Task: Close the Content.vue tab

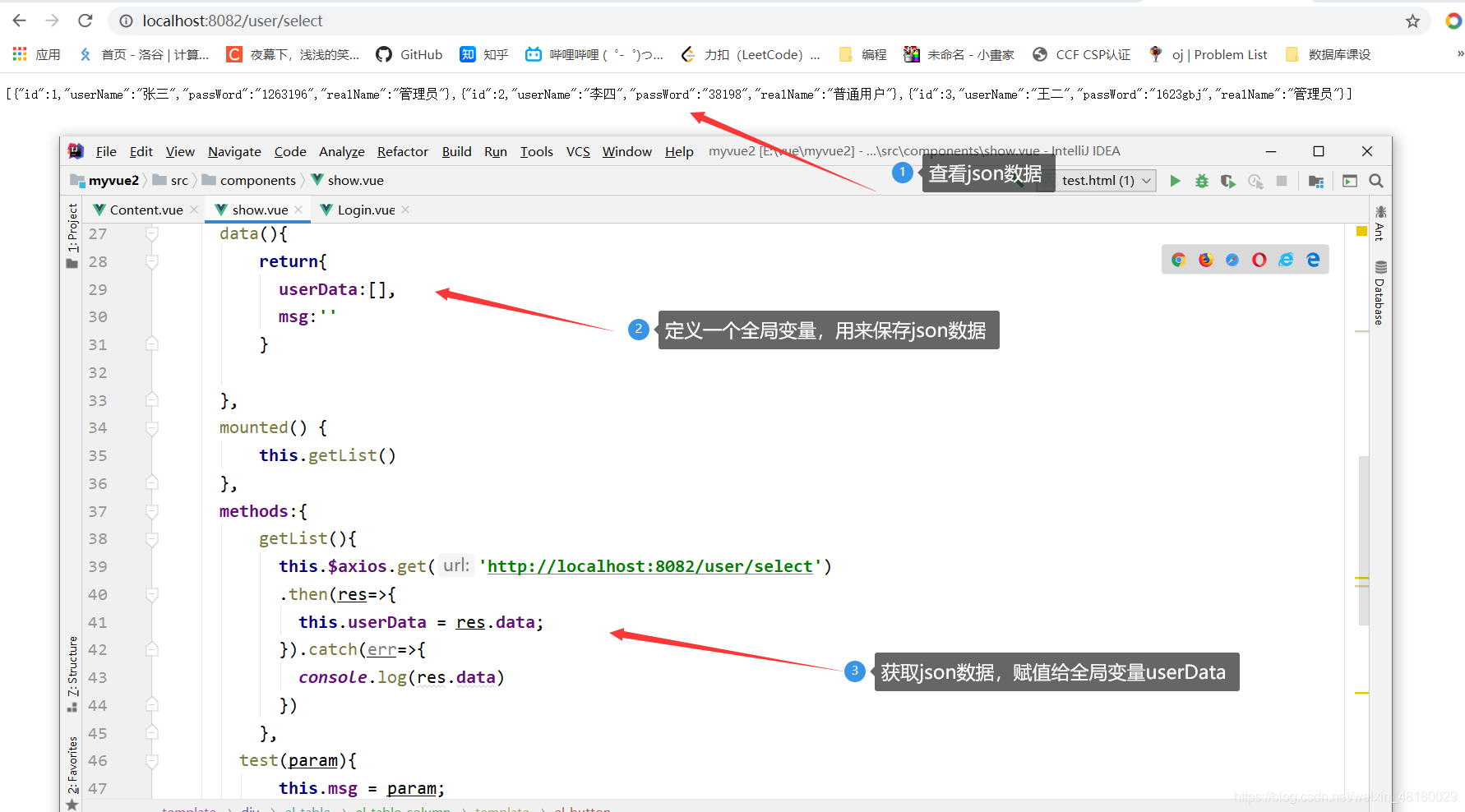Action: coord(194,210)
